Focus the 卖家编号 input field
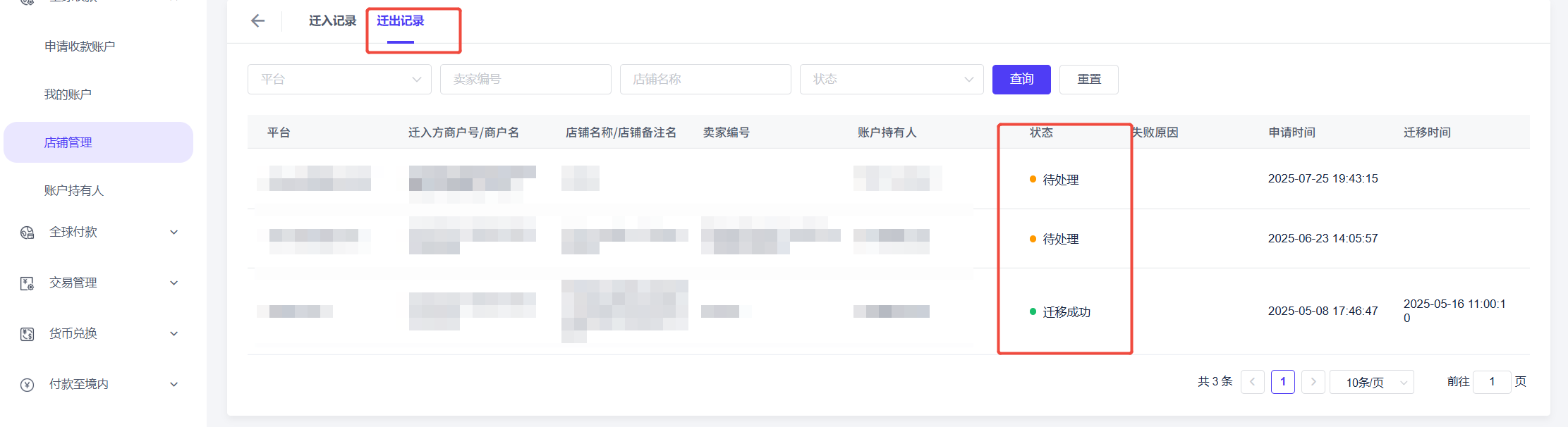1568x427 pixels. 525,80
